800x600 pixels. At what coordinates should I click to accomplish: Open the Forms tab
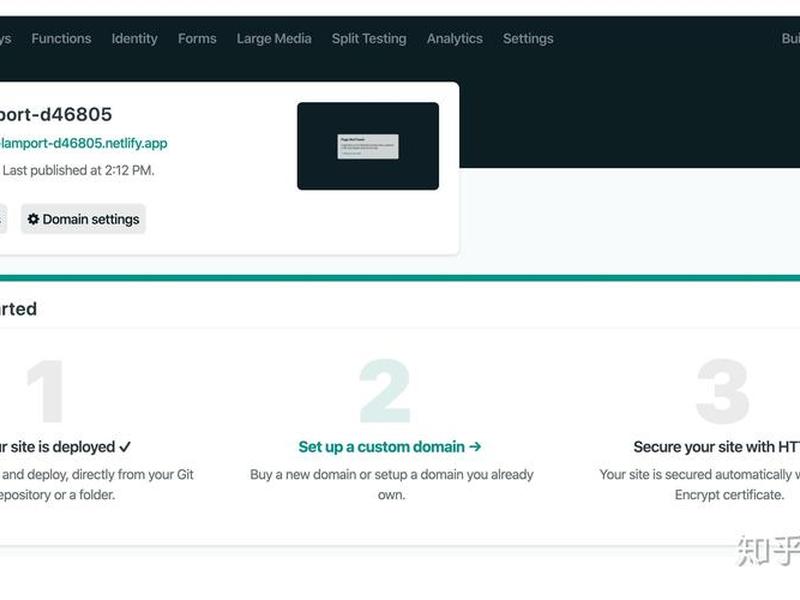tap(197, 39)
